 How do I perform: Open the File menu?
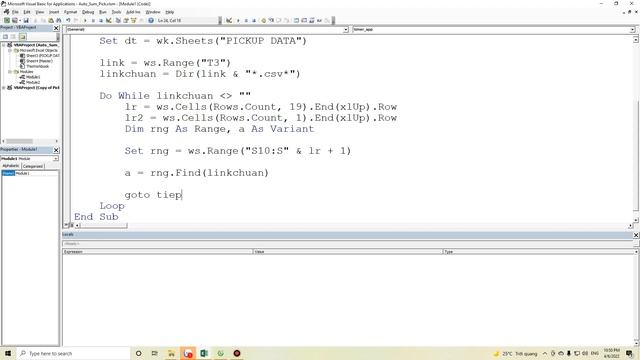point(15,12)
